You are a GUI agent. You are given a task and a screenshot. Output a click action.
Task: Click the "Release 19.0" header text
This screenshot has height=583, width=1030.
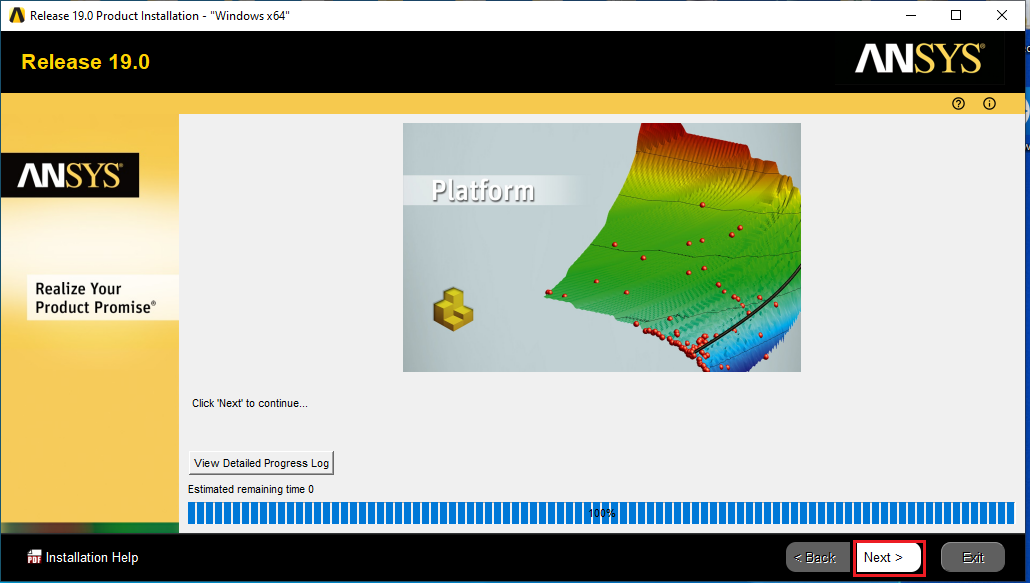point(85,62)
